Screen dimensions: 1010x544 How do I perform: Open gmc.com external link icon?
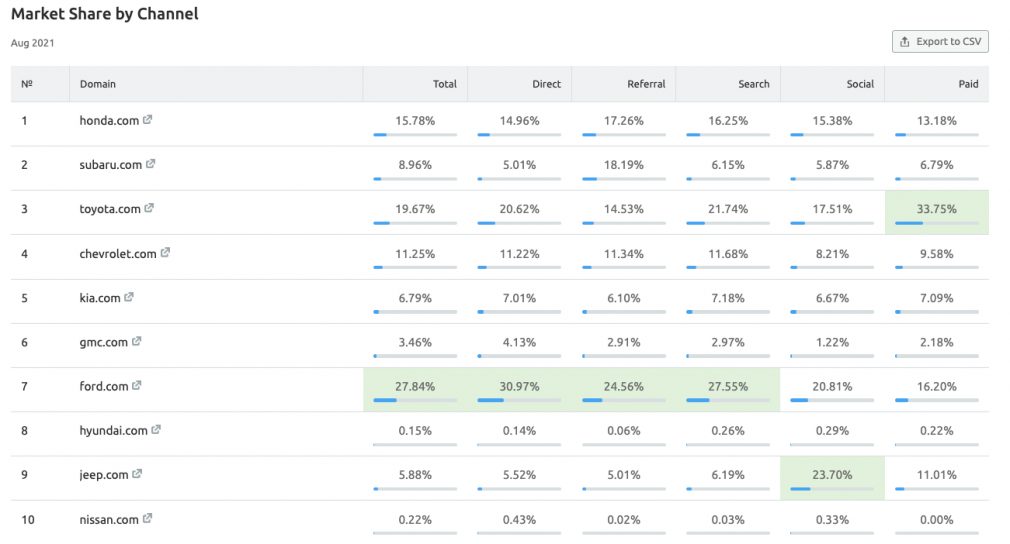point(137,341)
